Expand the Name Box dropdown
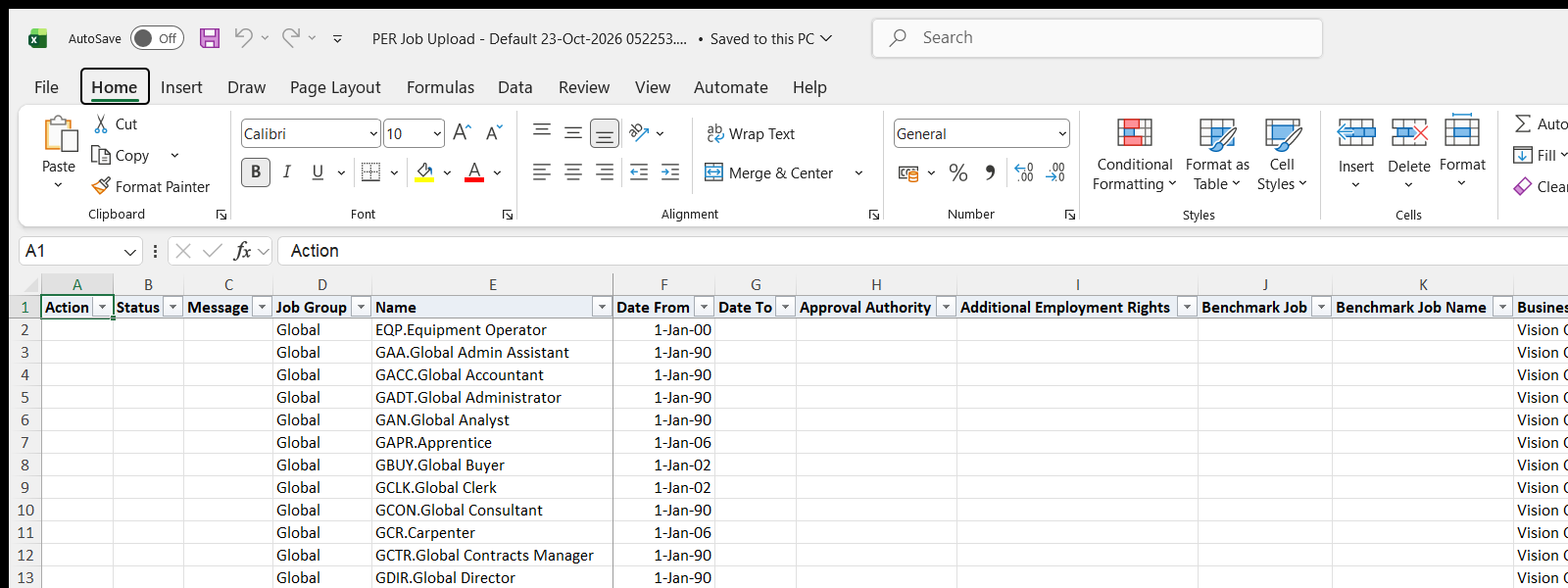 [x=130, y=252]
